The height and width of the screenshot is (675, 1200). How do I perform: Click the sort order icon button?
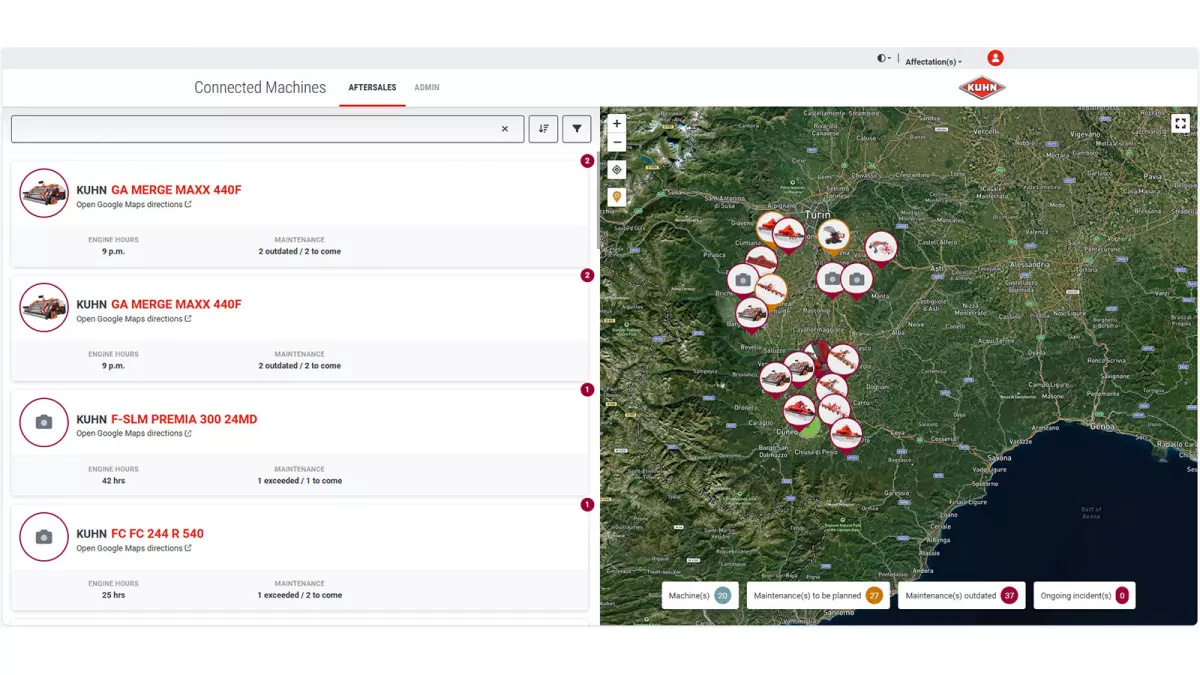pos(543,129)
